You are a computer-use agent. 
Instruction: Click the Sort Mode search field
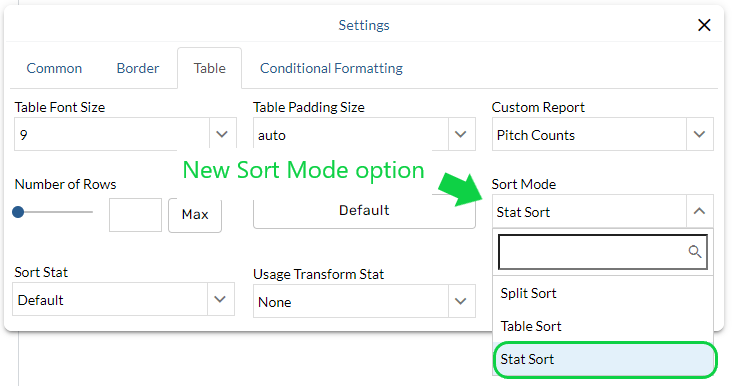coord(603,252)
